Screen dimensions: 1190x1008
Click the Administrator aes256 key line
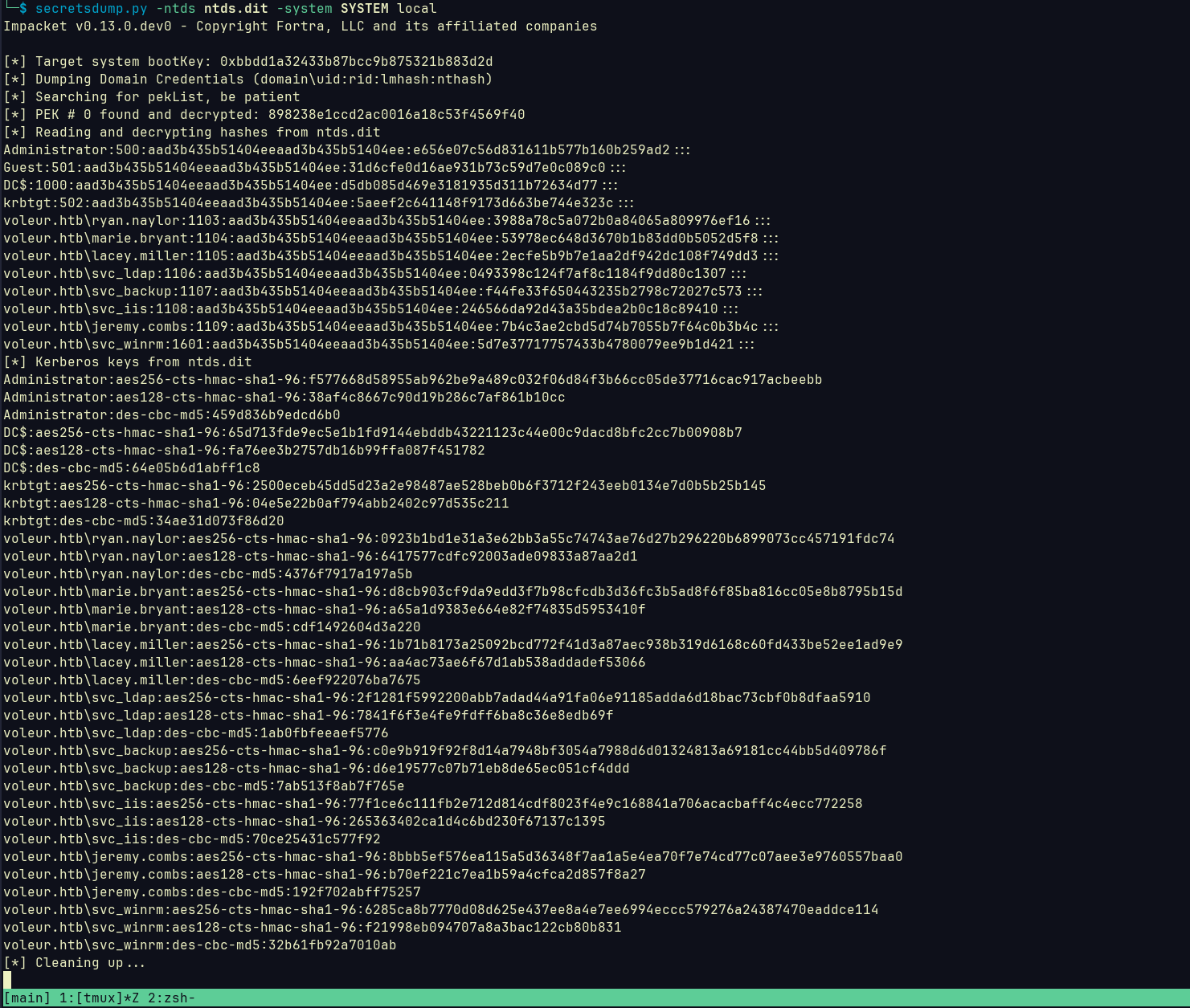pyautogui.click(x=413, y=380)
